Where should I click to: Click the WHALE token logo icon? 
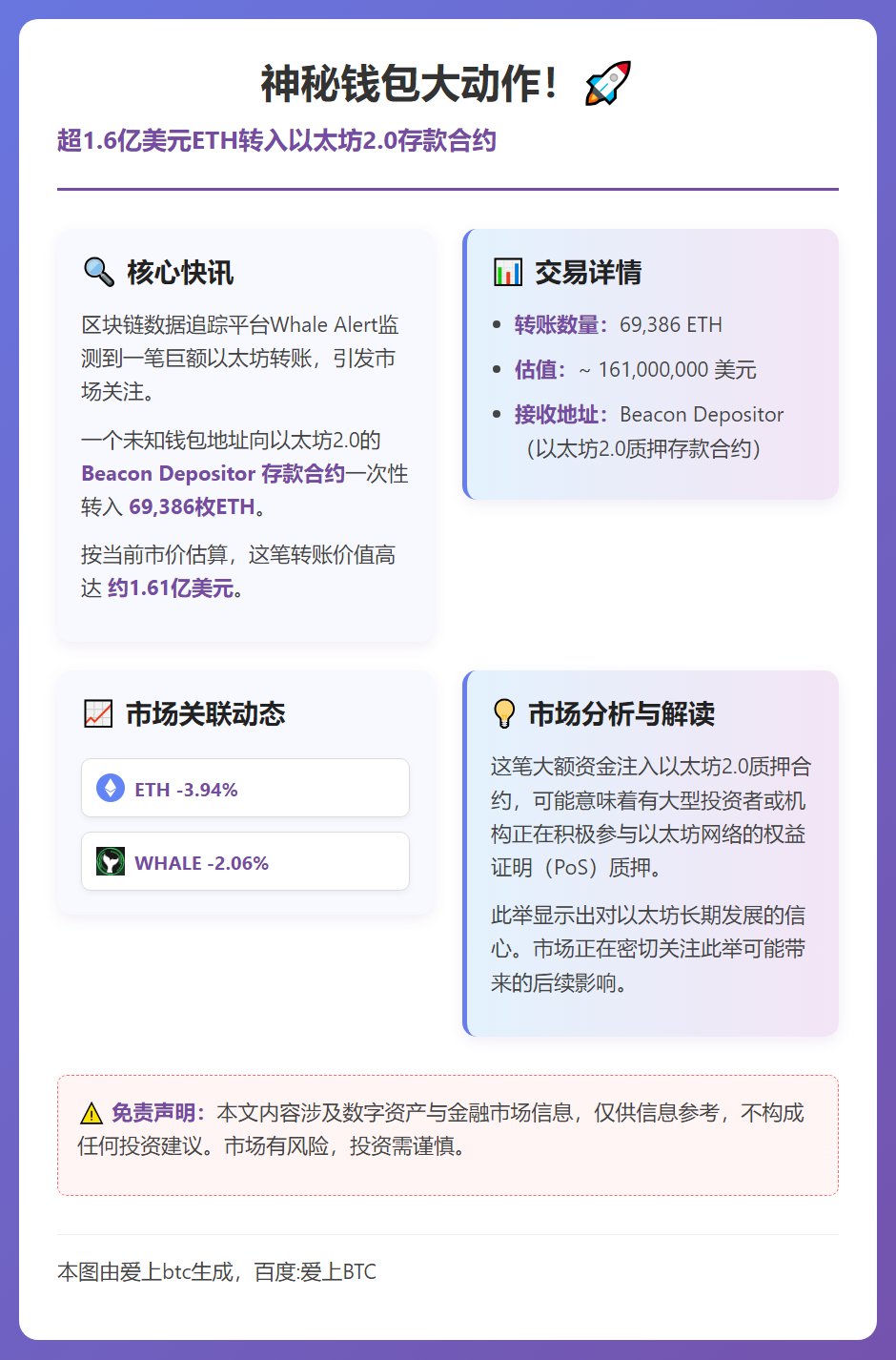coord(111,861)
